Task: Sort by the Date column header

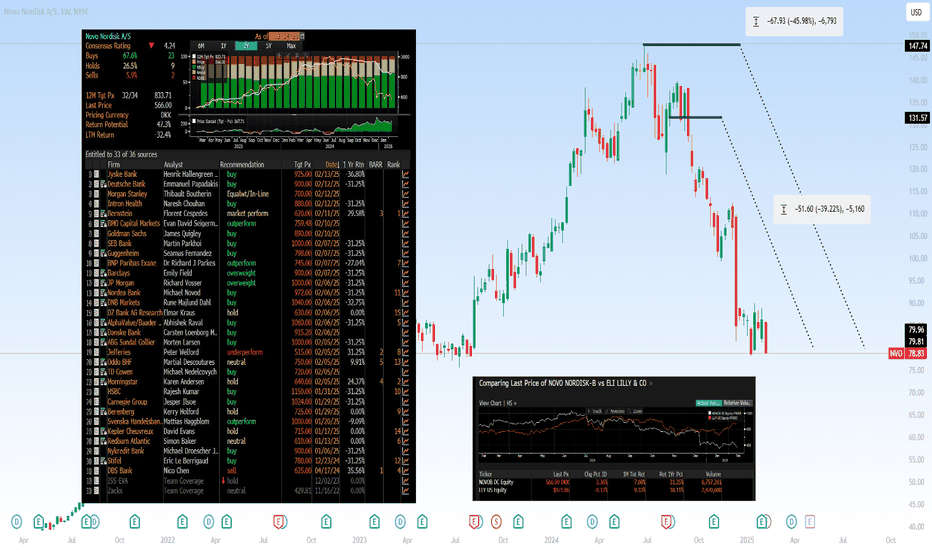Action: point(332,165)
